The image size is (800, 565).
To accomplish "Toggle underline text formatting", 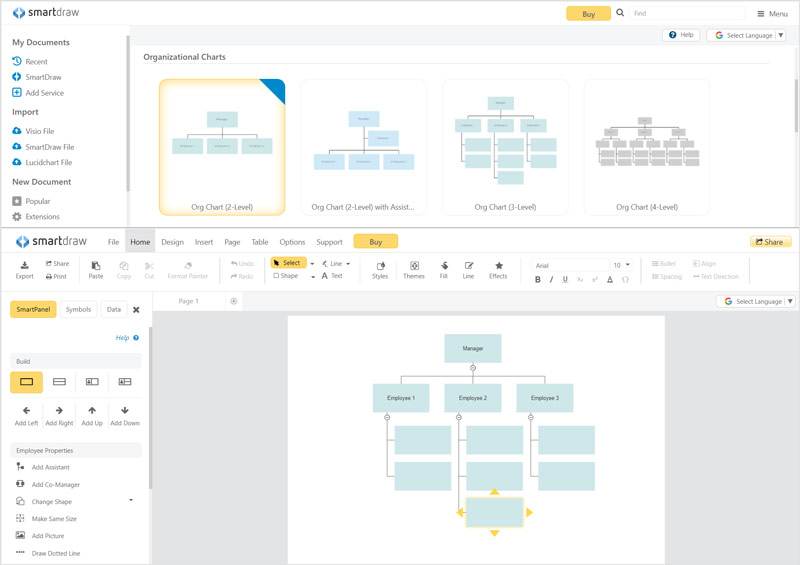I will 565,280.
